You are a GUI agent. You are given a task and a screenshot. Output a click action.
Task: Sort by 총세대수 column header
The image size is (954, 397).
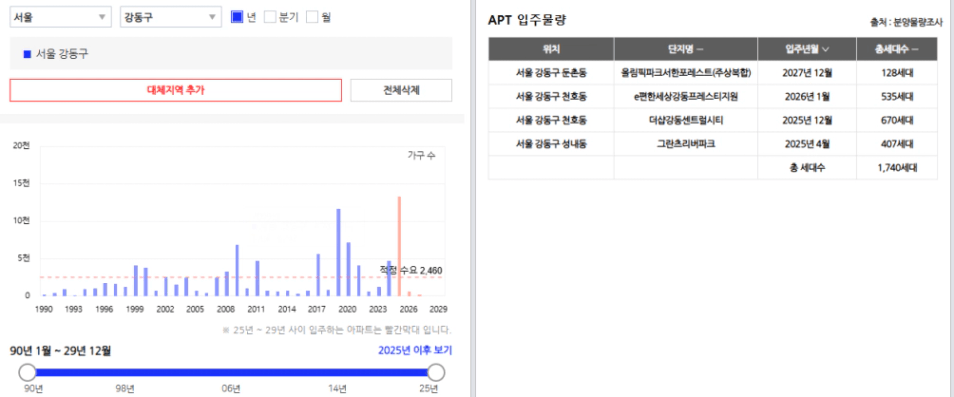pyautogui.click(x=897, y=49)
